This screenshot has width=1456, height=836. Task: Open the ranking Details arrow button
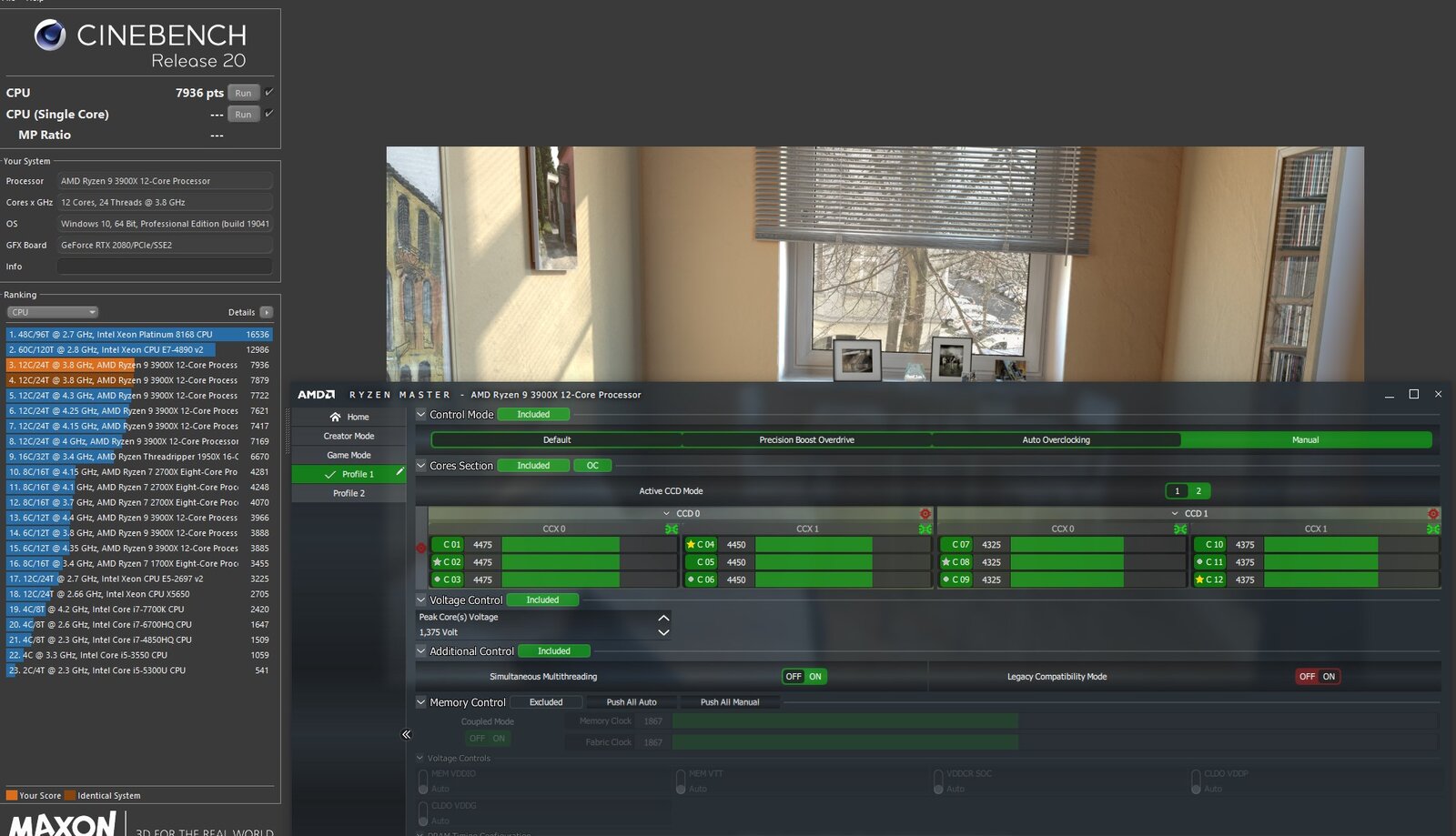tap(266, 312)
